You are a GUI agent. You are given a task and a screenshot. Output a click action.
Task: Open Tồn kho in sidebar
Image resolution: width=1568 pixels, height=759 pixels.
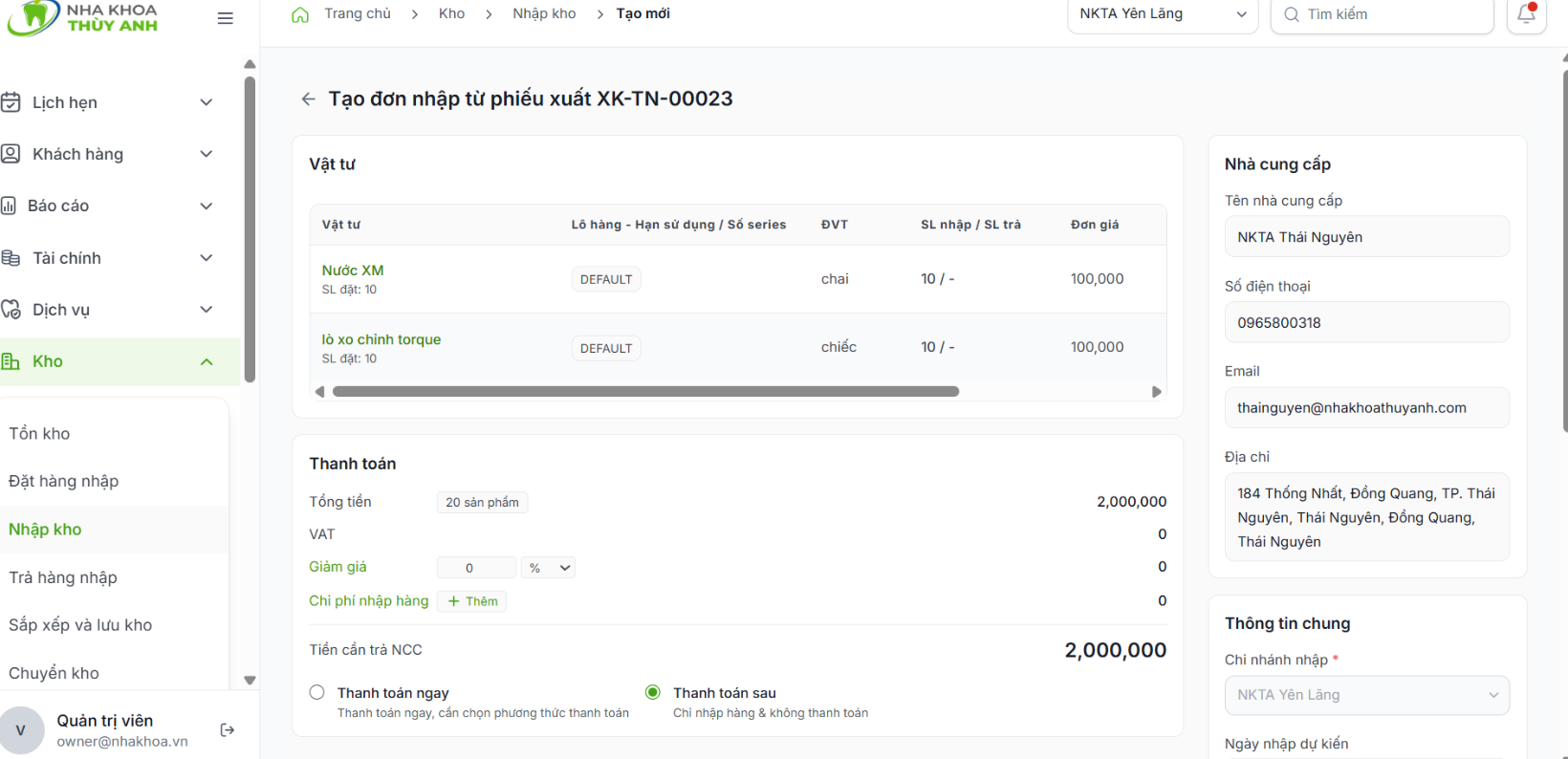39,434
